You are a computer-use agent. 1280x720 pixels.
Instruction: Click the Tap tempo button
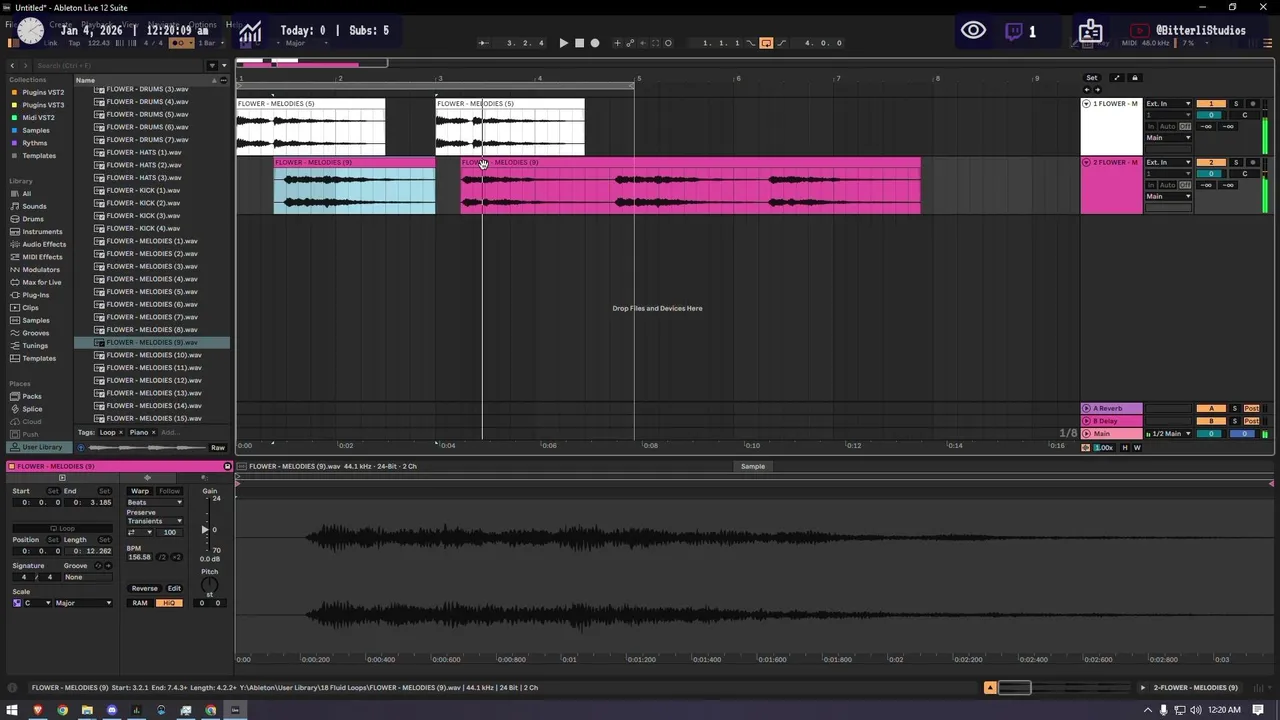pos(74,43)
